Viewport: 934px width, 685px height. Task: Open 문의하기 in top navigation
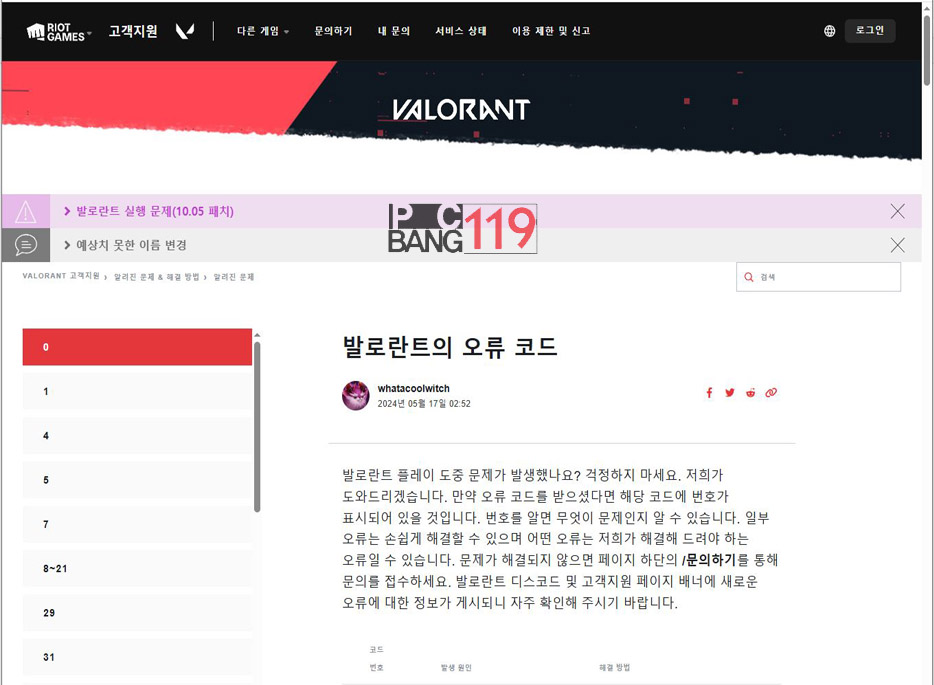point(334,31)
